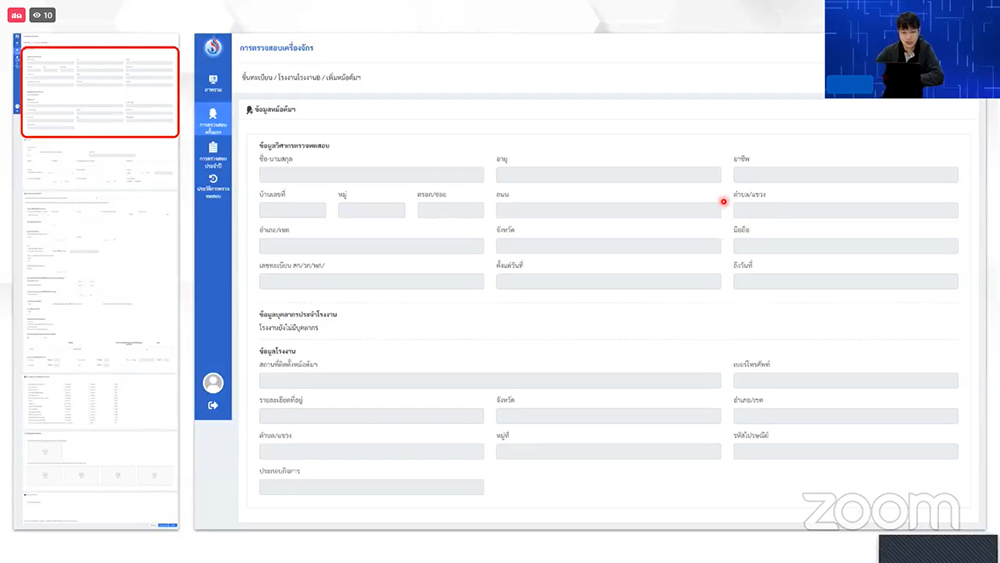Click the logout icon below the avatar
Viewport: 1000px width, 563px height.
[213, 405]
